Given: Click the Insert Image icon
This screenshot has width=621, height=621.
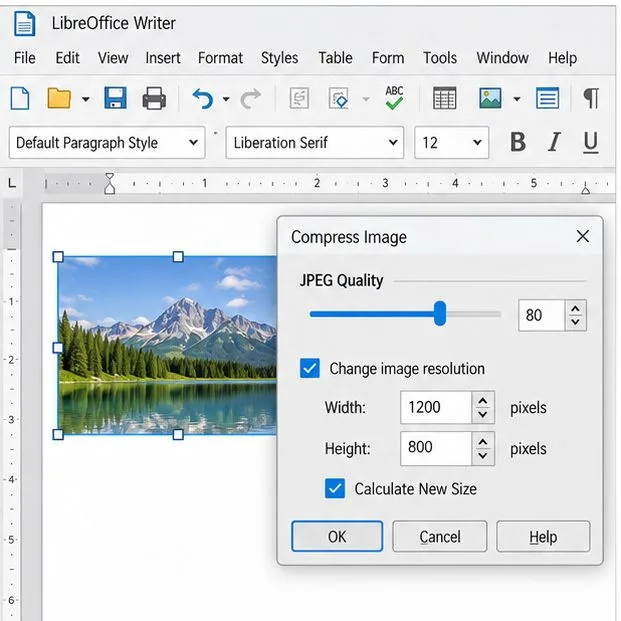Looking at the screenshot, I should point(490,98).
